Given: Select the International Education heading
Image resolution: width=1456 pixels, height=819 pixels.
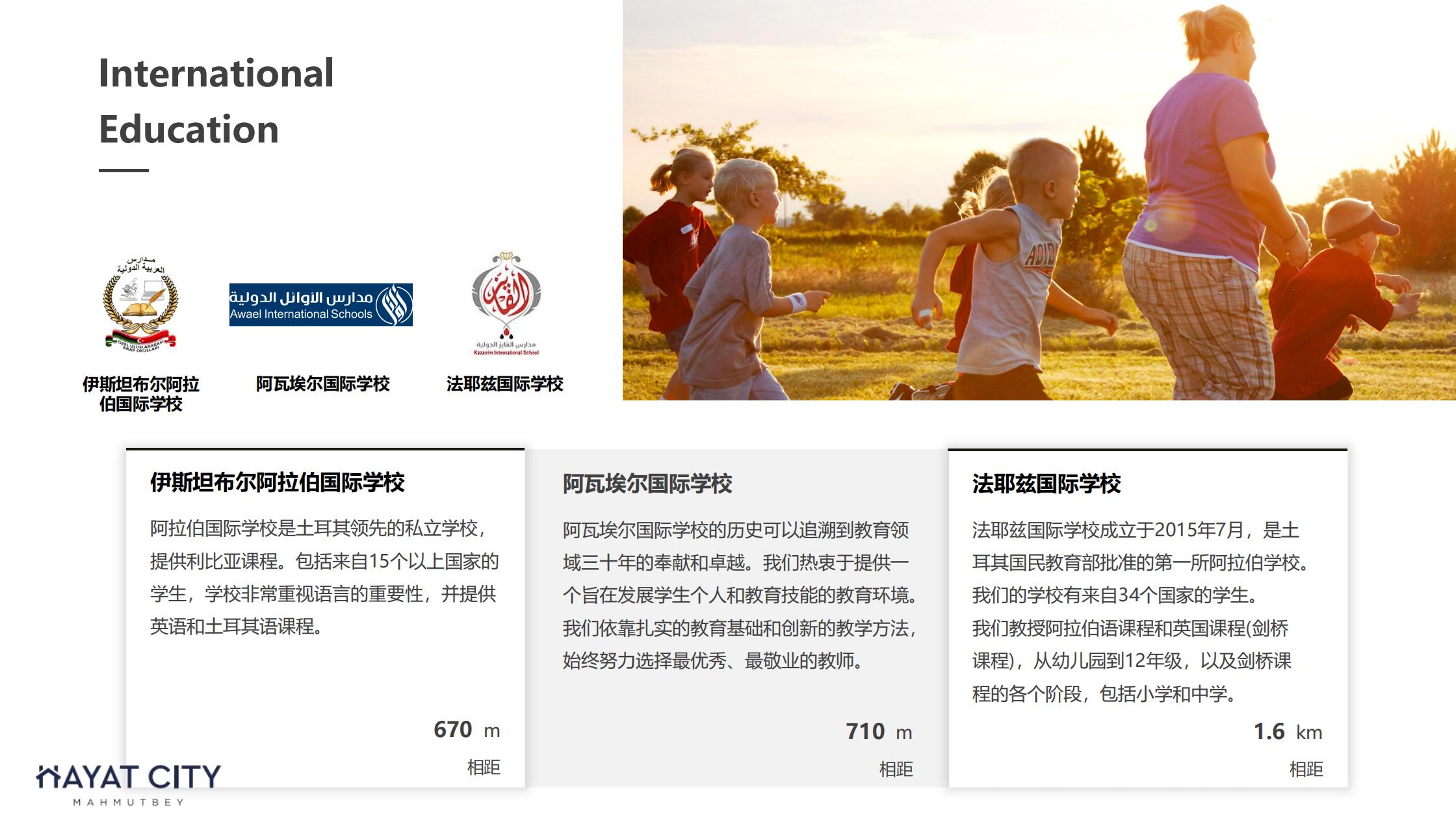Looking at the screenshot, I should pos(216,101).
